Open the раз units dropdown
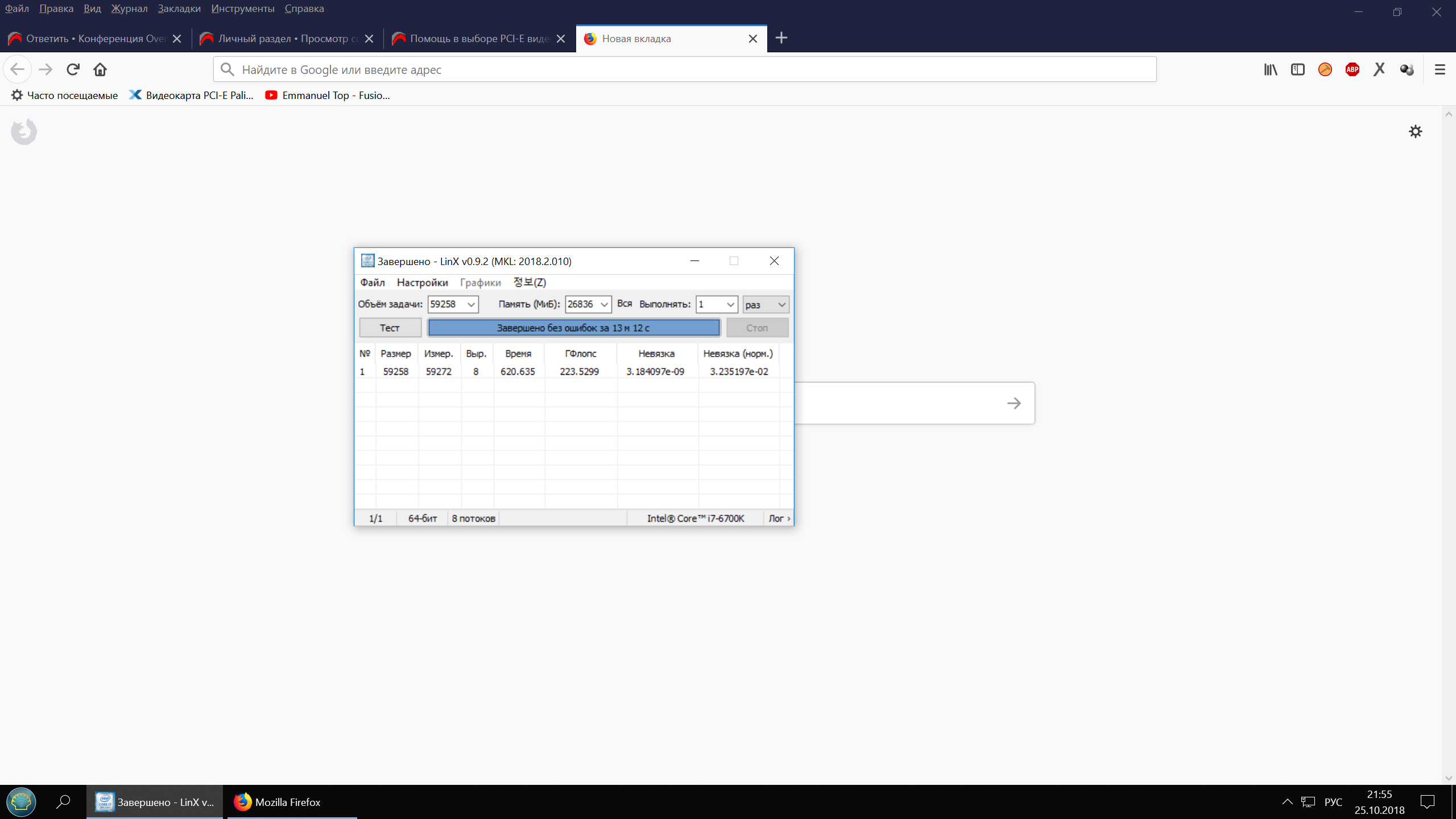 pos(781,305)
